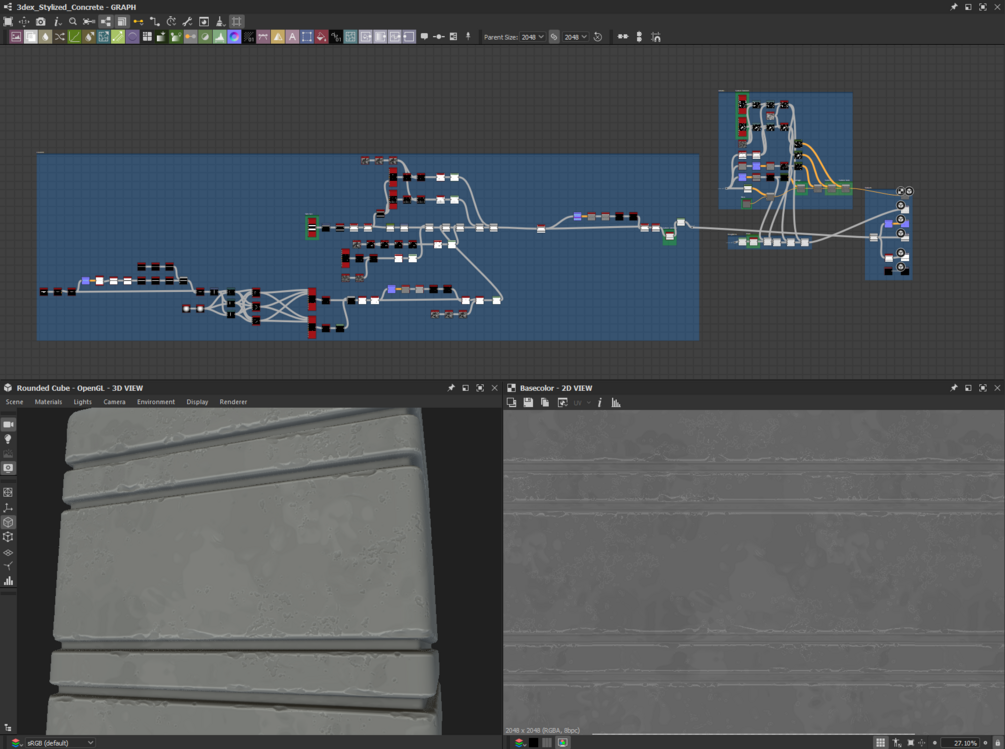Select the black background swatch in 2D view
Image resolution: width=1005 pixels, height=749 pixels.
533,743
